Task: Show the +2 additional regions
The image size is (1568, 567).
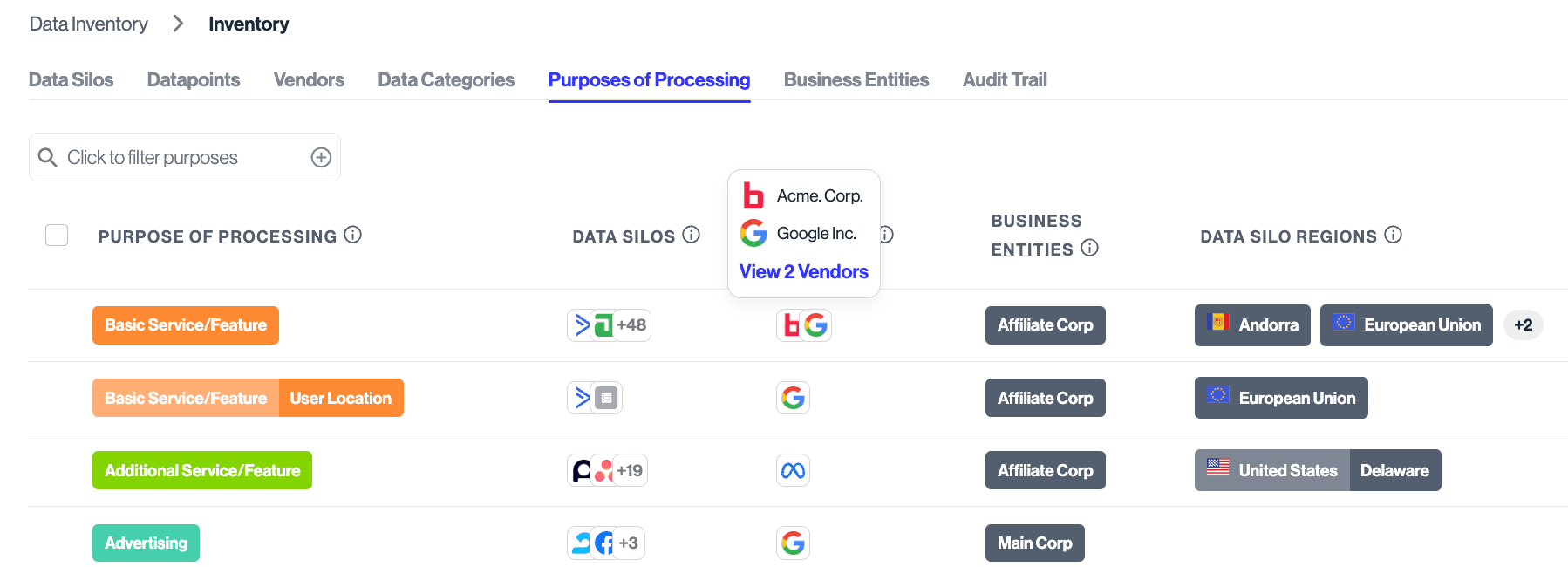Action: pos(1523,325)
